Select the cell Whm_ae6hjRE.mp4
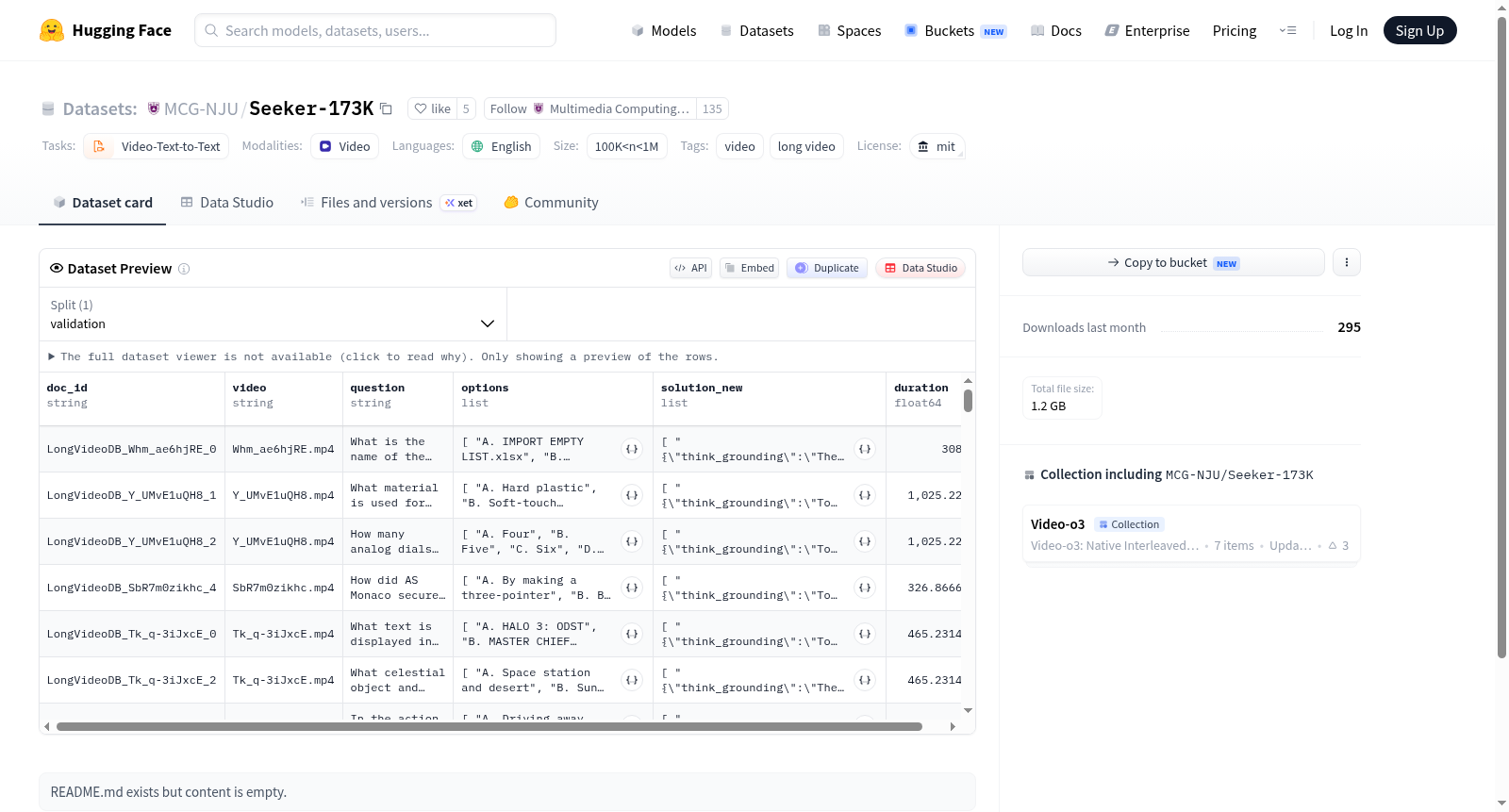The height and width of the screenshot is (812, 1509). coord(283,449)
